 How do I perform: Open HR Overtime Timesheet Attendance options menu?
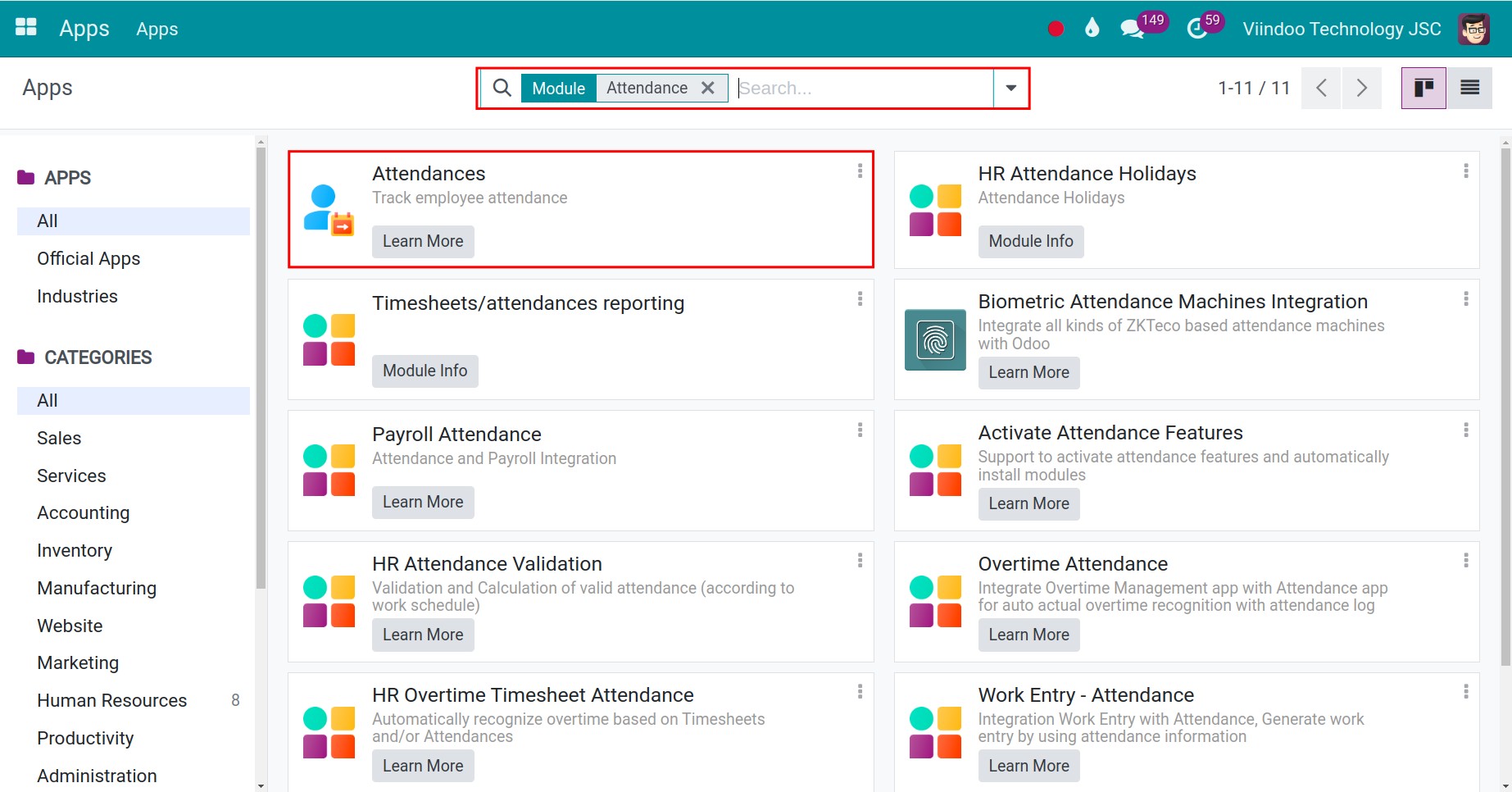(x=860, y=692)
